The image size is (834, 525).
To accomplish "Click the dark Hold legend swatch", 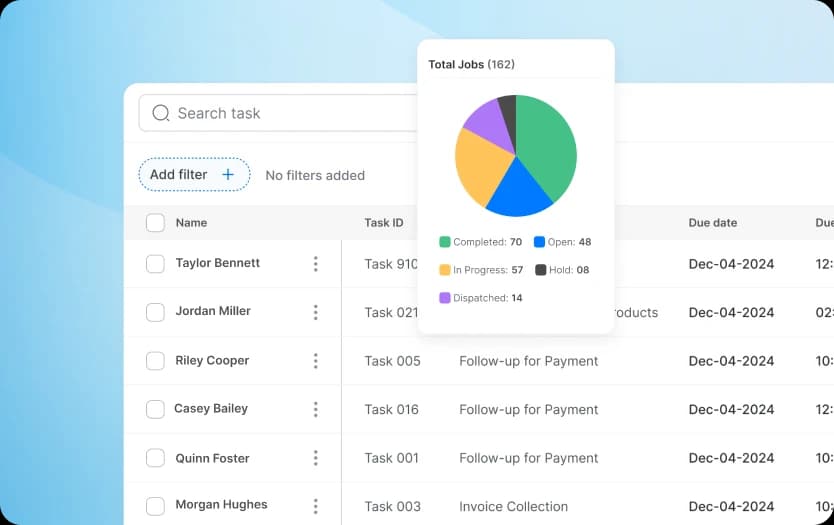I will pyautogui.click(x=540, y=270).
